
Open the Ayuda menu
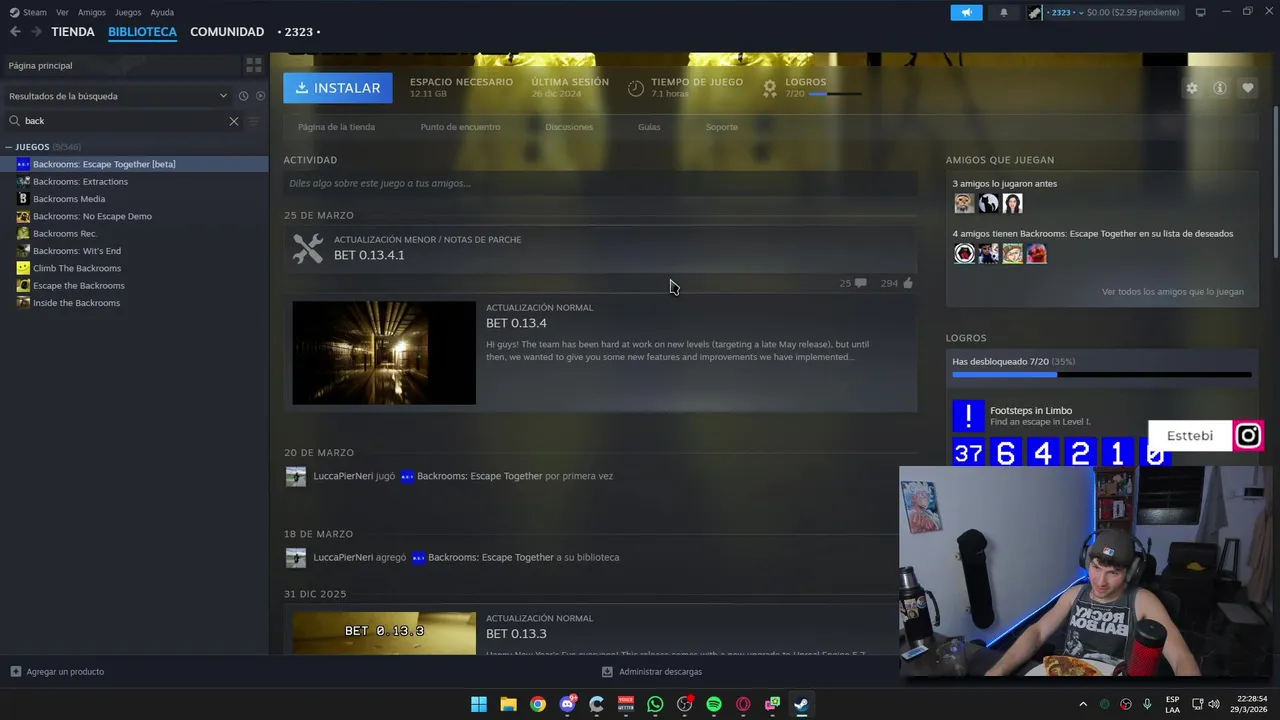(162, 12)
